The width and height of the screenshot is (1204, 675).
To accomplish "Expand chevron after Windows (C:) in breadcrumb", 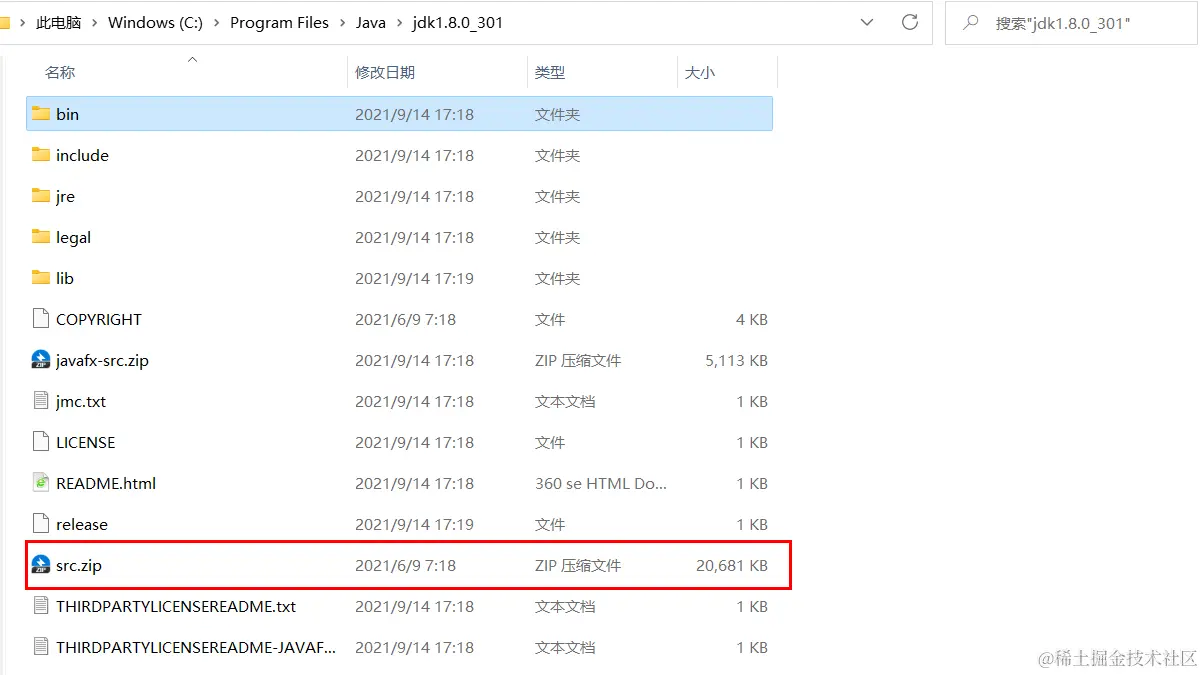I will point(216,22).
